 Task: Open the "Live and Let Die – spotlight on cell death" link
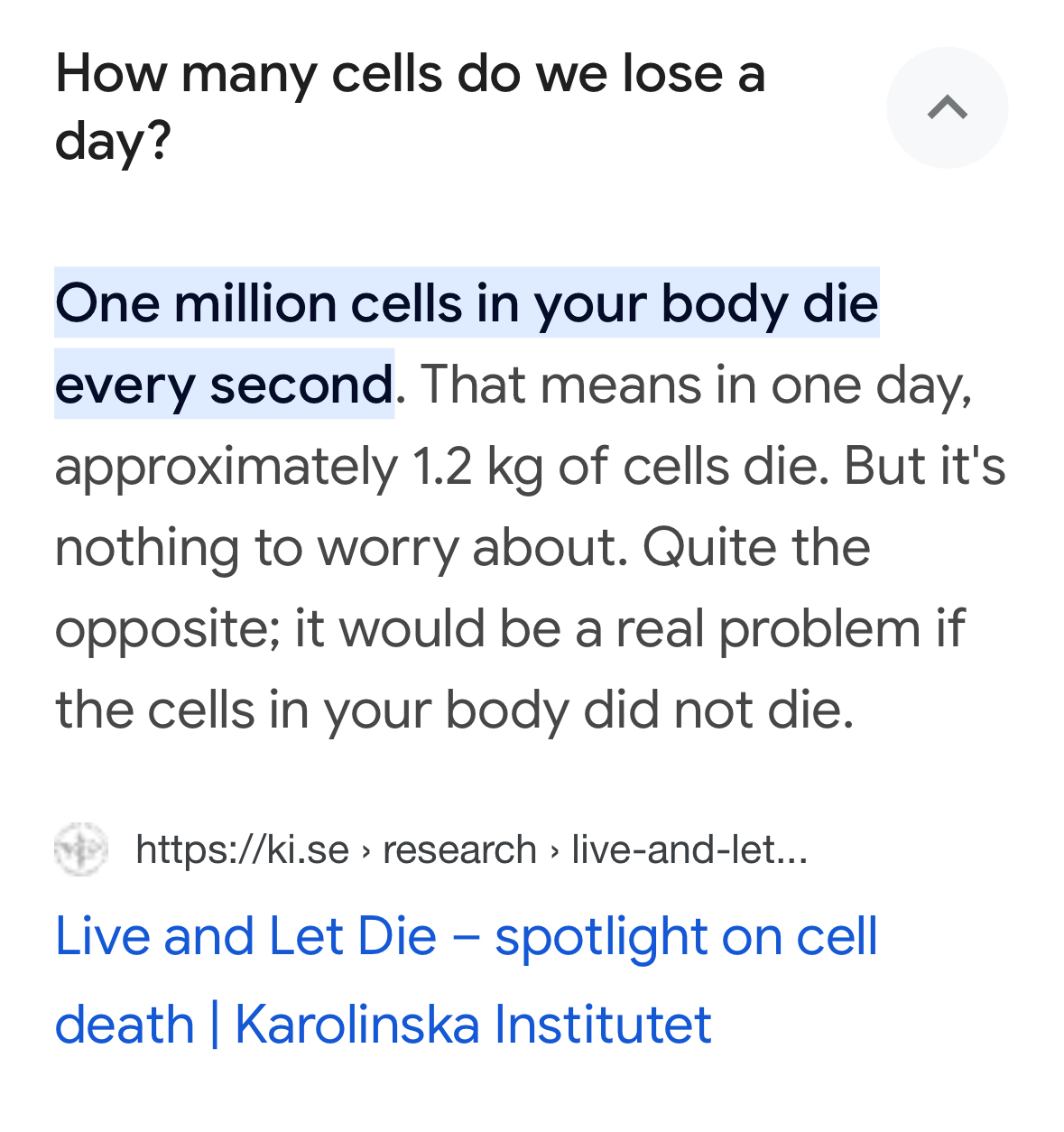tap(466, 980)
